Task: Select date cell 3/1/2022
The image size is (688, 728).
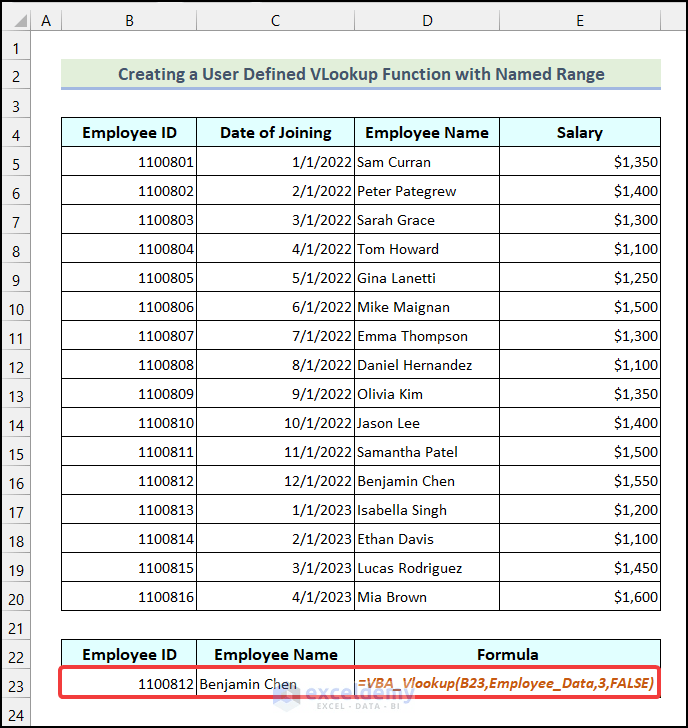Action: [275, 220]
